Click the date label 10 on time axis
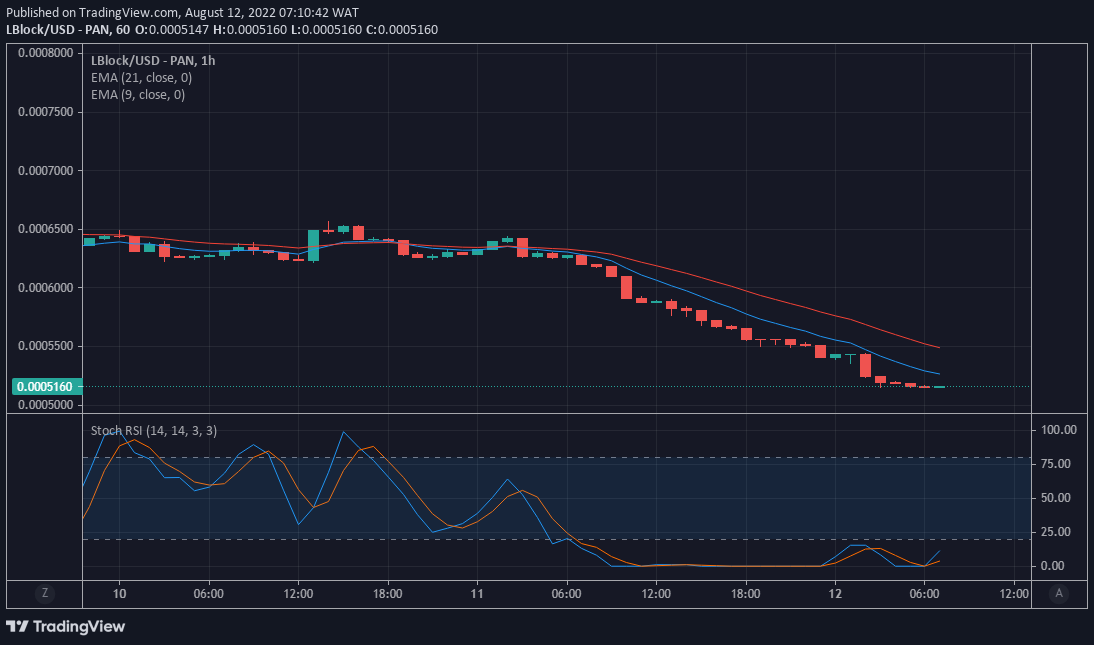Screen dimensions: 1094x645 (x=119, y=593)
